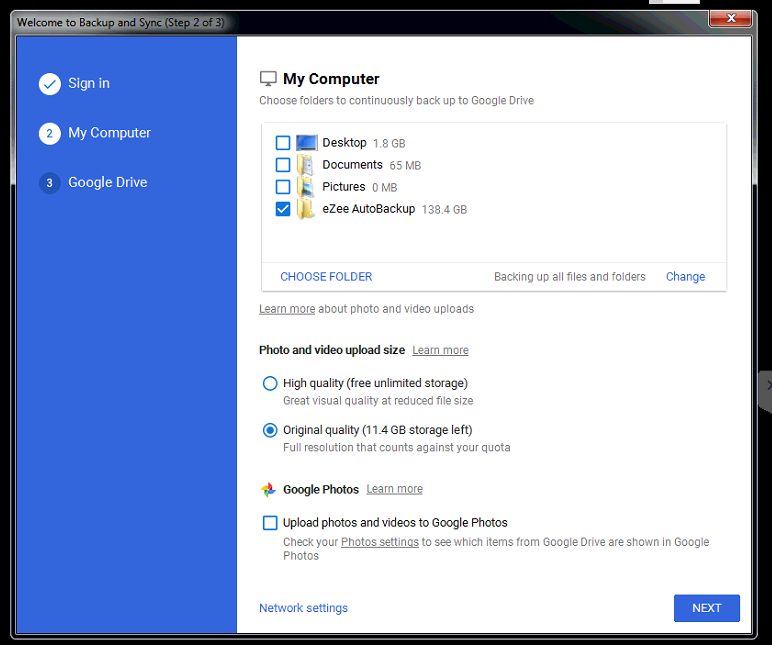Uncheck the eZee AutoBackup checkbox
The image size is (772, 645).
[283, 209]
